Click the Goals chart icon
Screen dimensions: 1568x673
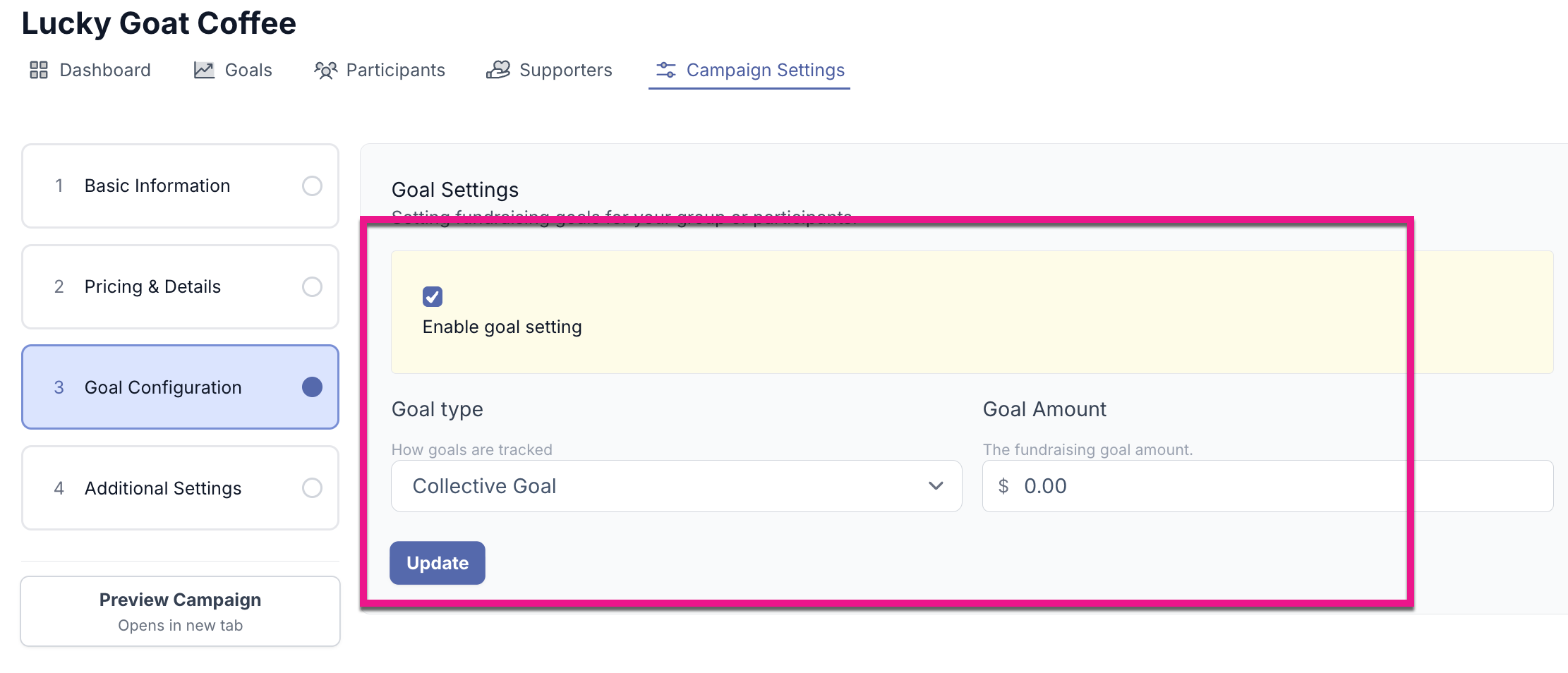[204, 70]
